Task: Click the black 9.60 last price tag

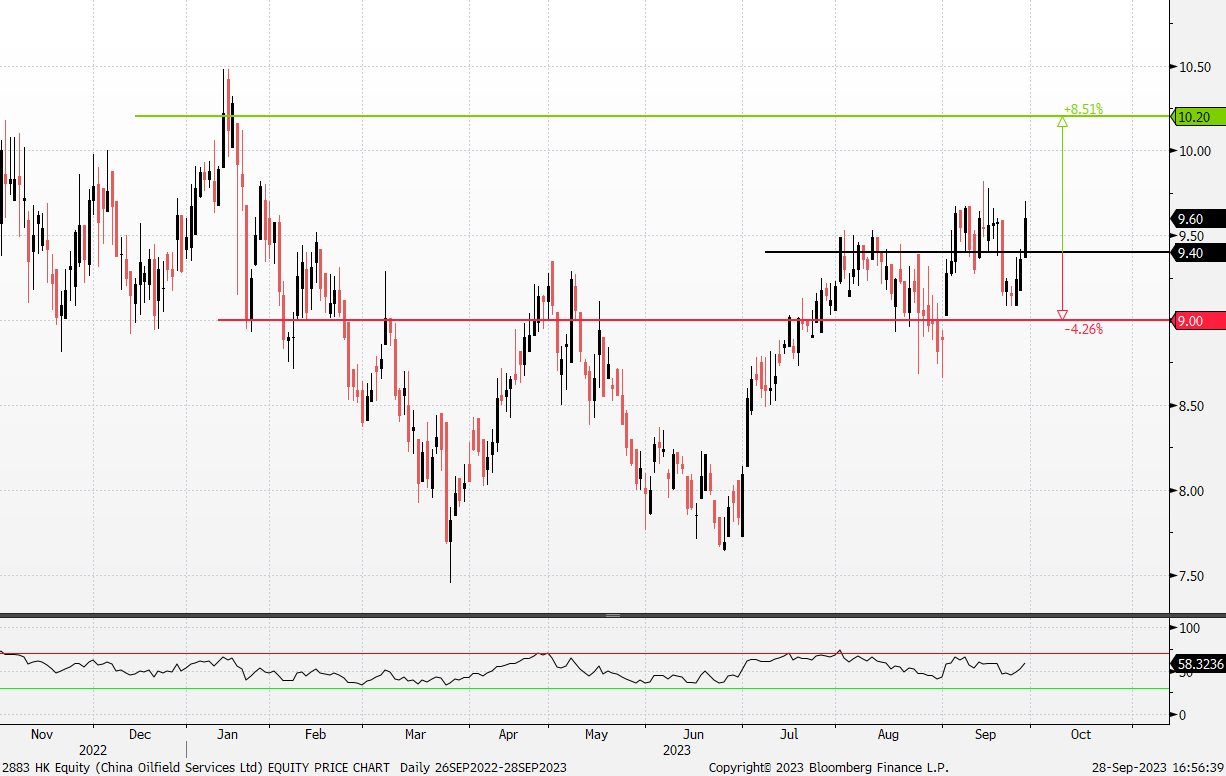Action: [x=1190, y=219]
